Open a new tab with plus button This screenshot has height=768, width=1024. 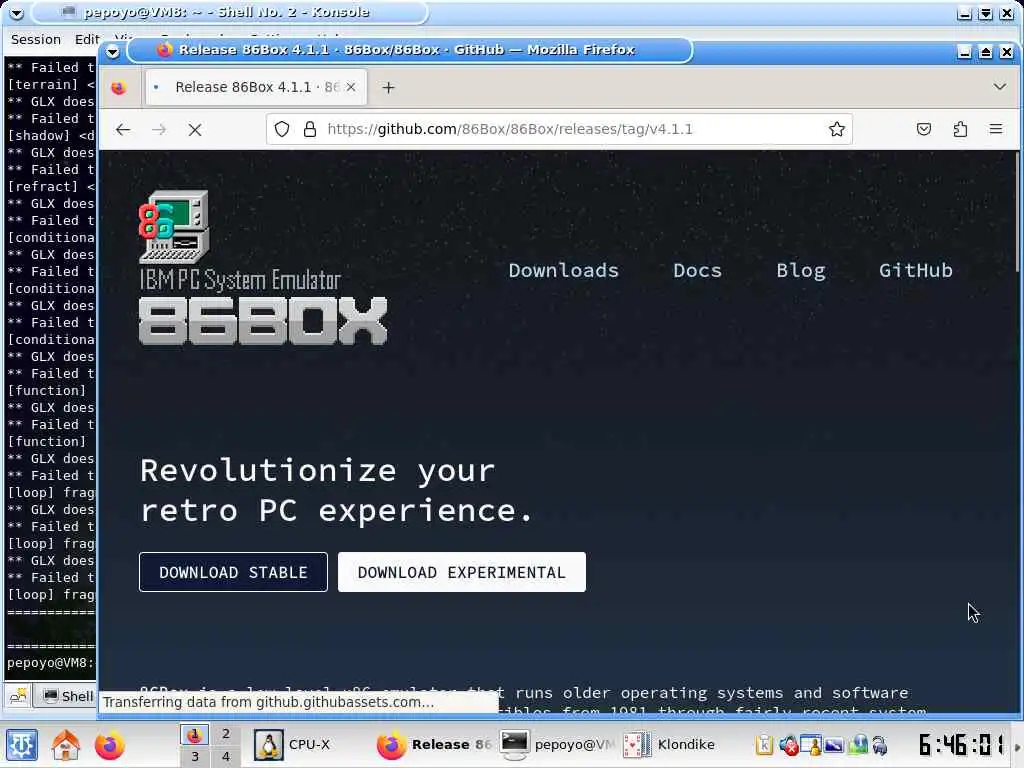tap(389, 88)
